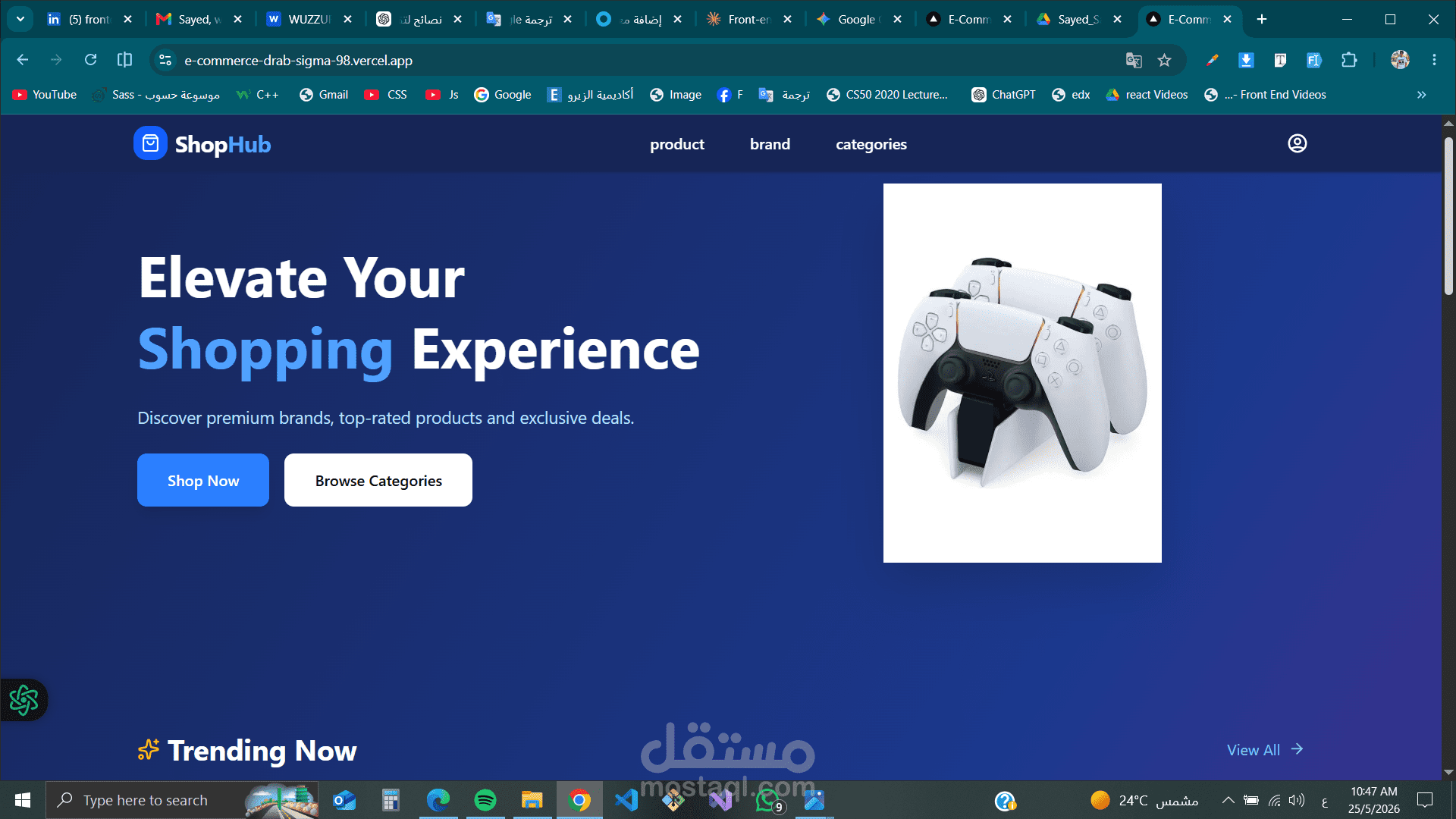Image resolution: width=1456 pixels, height=819 pixels.
Task: Open the react Videos bookmark
Action: click(x=1147, y=95)
